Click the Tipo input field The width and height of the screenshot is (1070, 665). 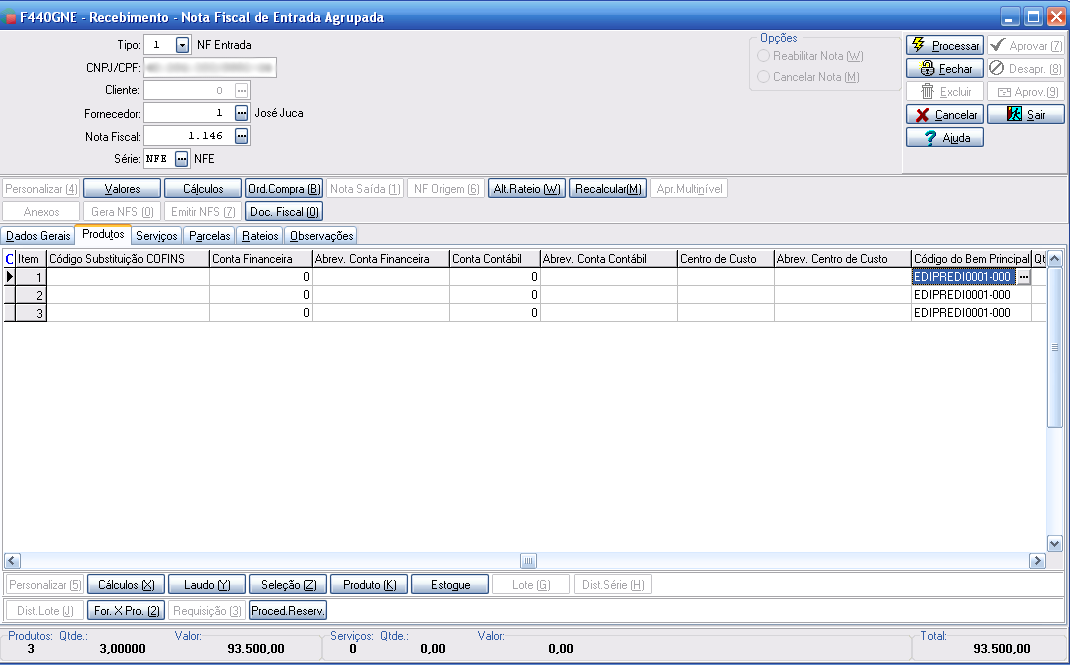click(x=160, y=45)
